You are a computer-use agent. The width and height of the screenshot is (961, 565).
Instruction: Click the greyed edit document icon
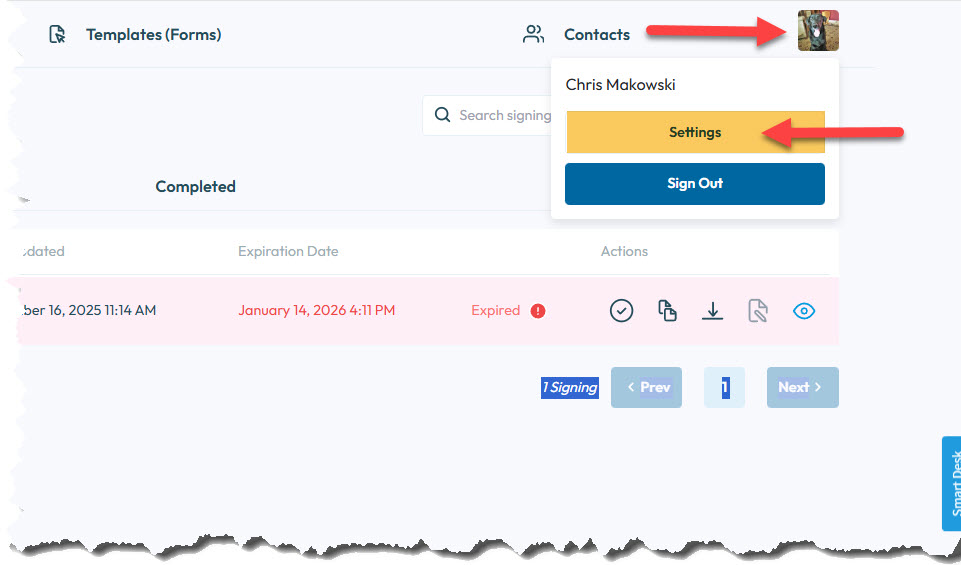(x=758, y=311)
